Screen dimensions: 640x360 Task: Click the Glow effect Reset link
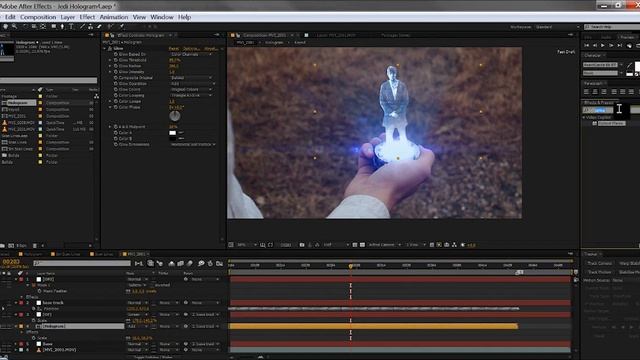point(174,49)
